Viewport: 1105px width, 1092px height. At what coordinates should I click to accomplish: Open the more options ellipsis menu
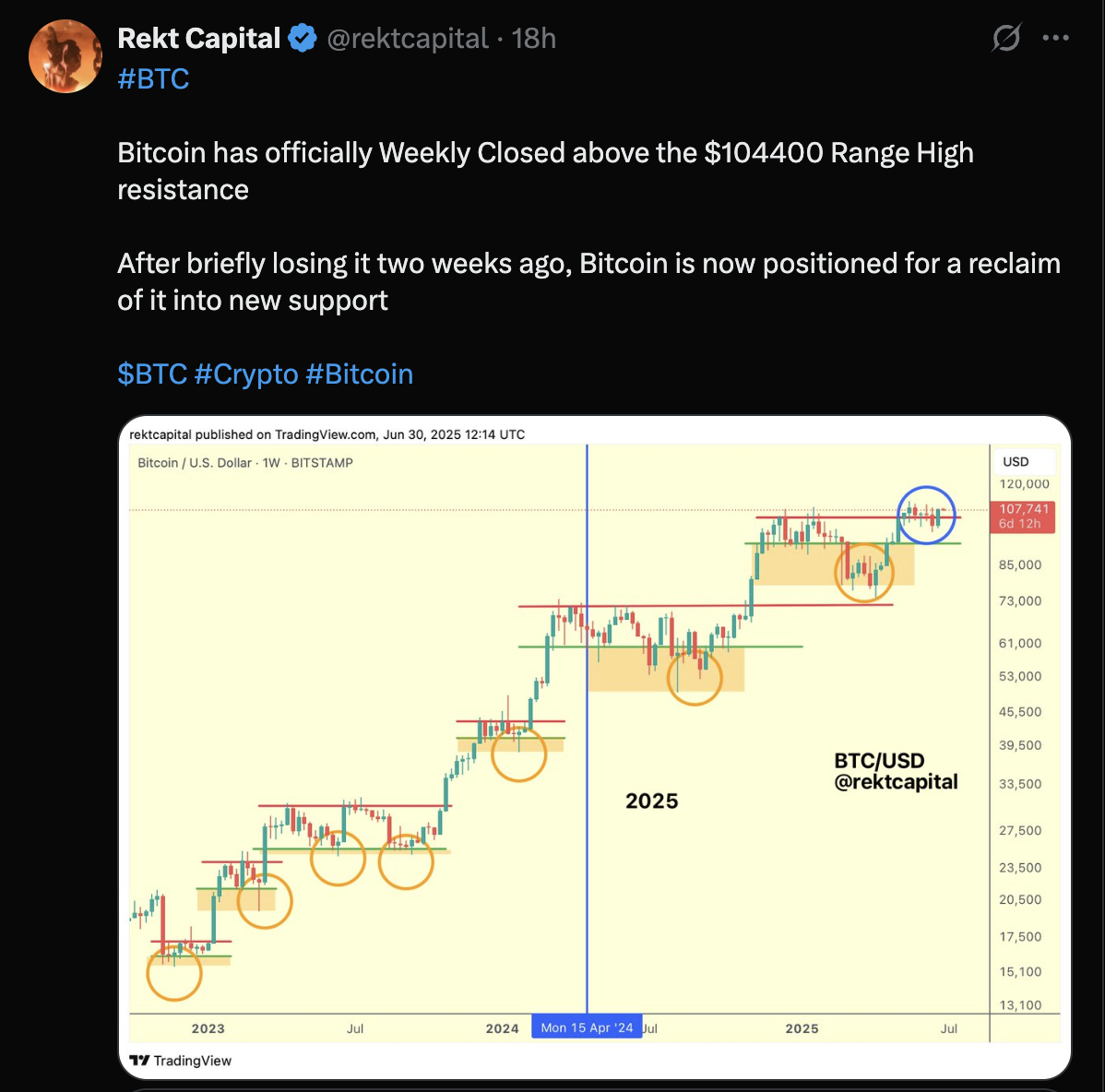point(1055,38)
